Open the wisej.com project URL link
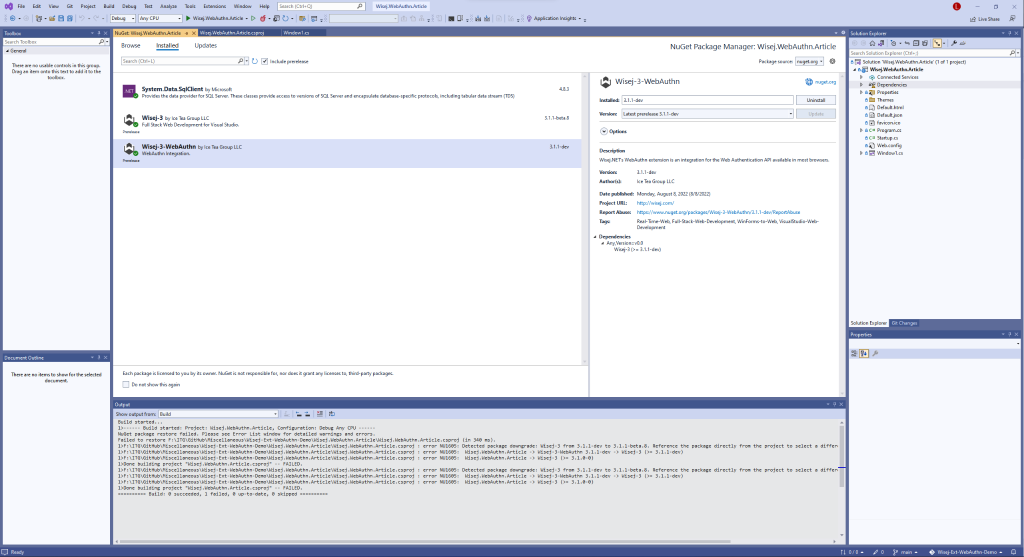The image size is (1024, 557). 655,203
